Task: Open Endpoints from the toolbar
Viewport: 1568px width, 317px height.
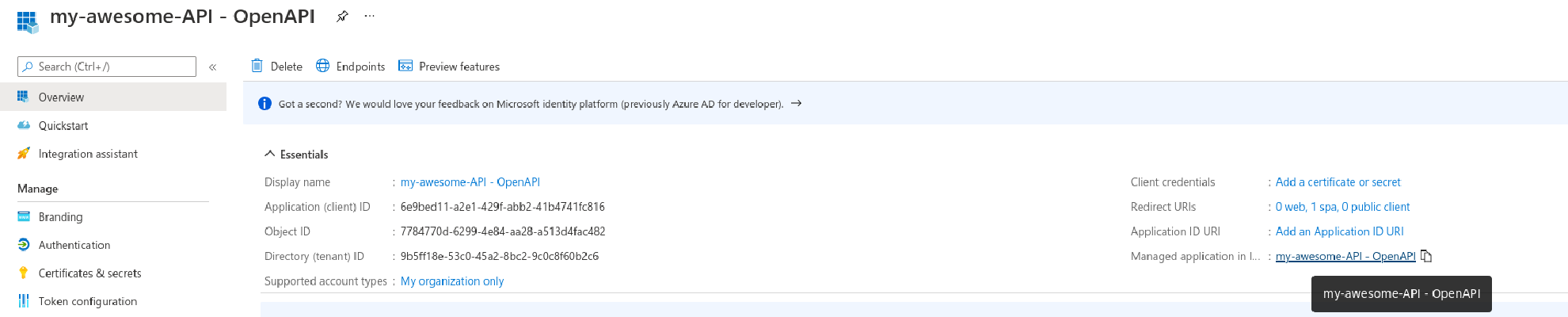Action: pyautogui.click(x=350, y=66)
